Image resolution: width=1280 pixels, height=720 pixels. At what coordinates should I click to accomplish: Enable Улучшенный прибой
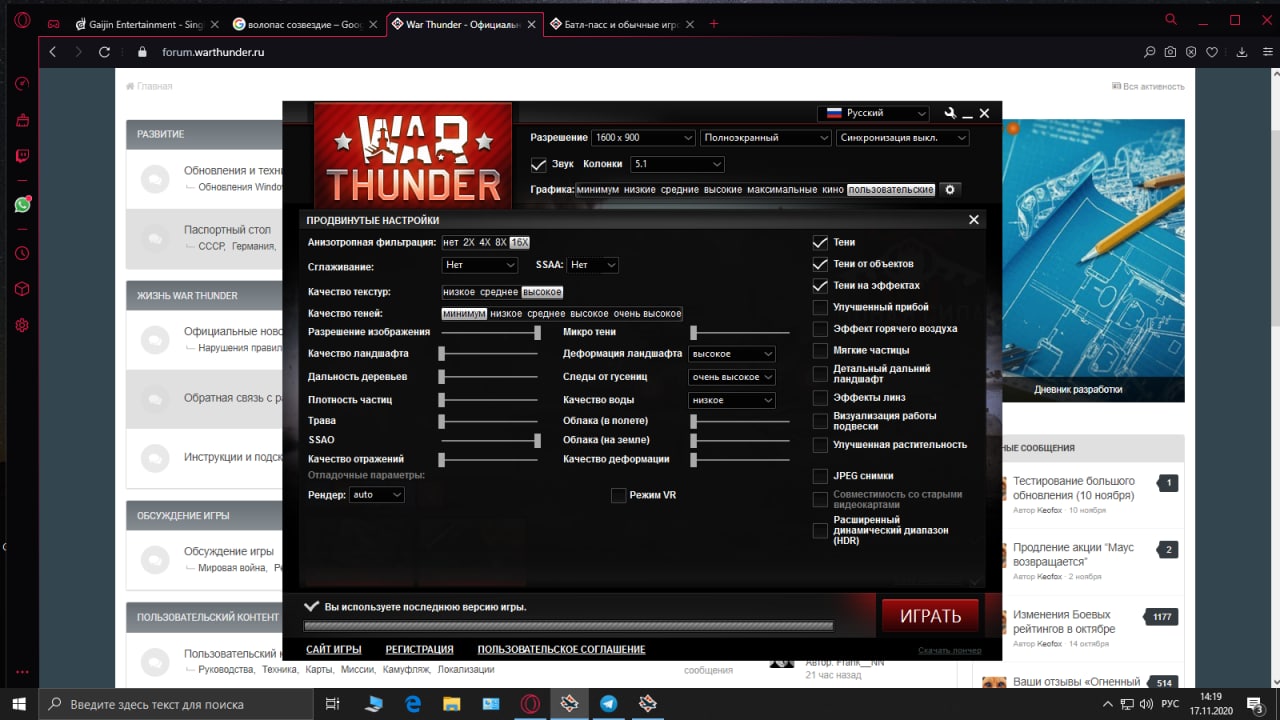tap(820, 307)
